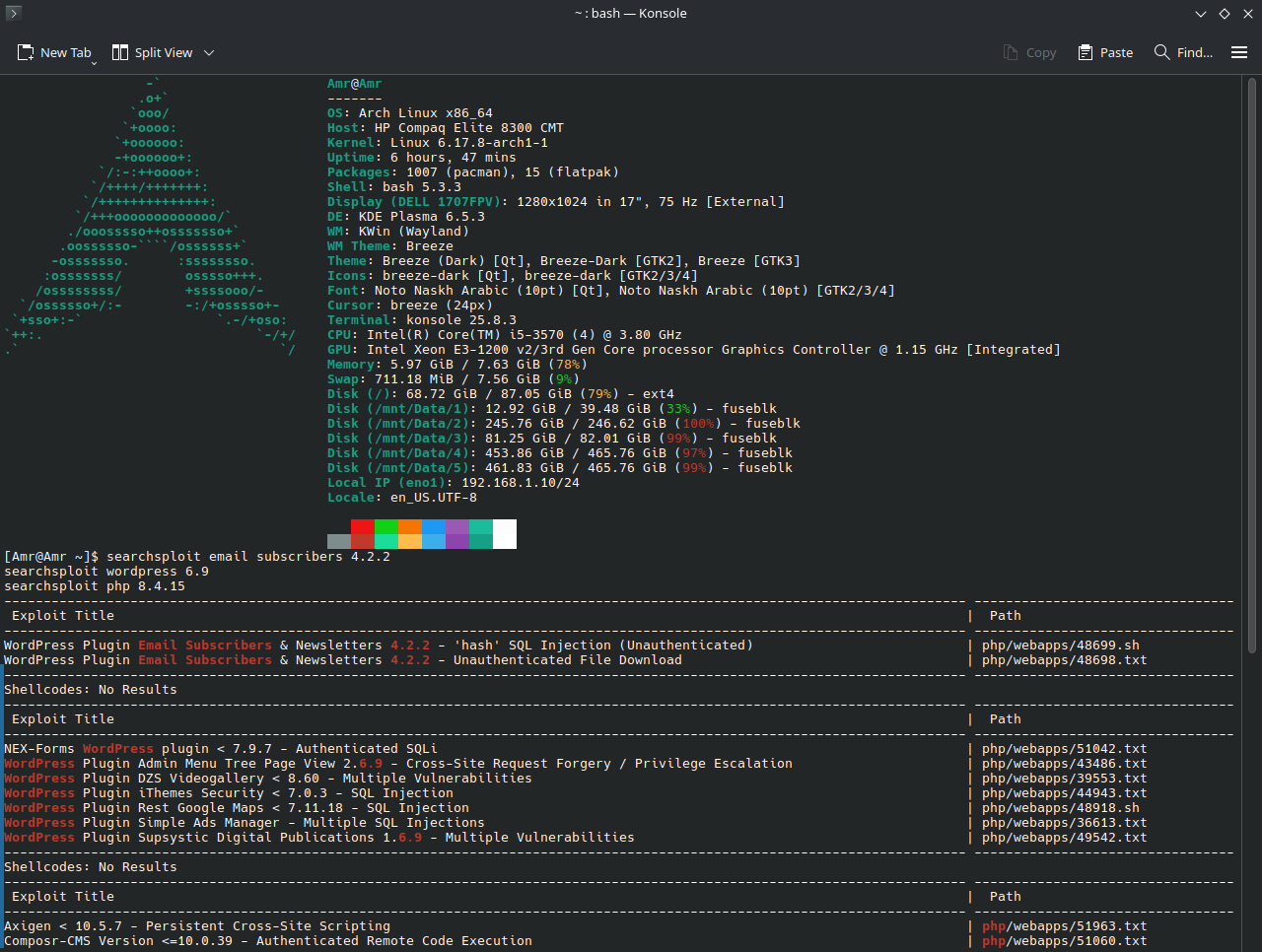Click the New Tab icon
This screenshot has height=952, width=1262.
pos(26,52)
